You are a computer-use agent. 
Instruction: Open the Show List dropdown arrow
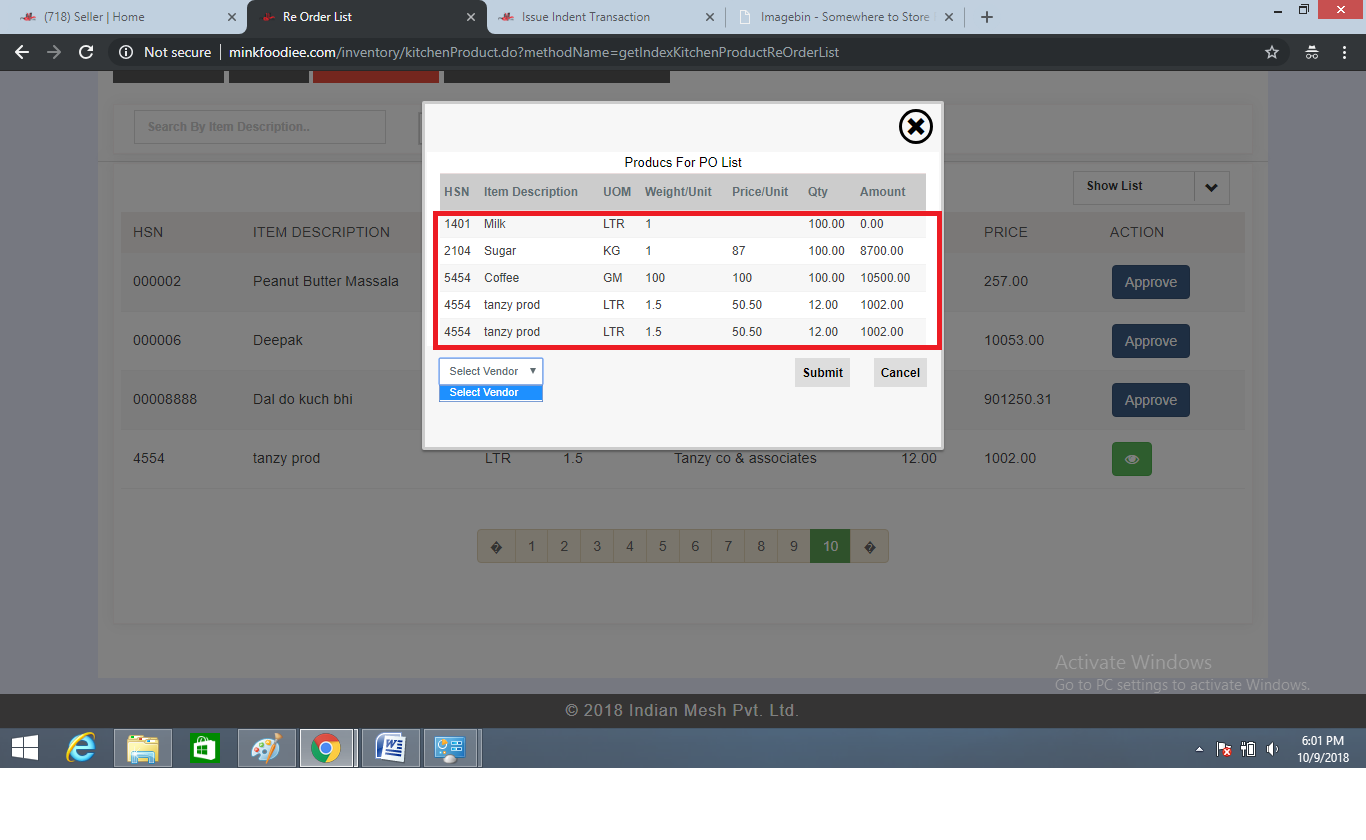[x=1211, y=187]
